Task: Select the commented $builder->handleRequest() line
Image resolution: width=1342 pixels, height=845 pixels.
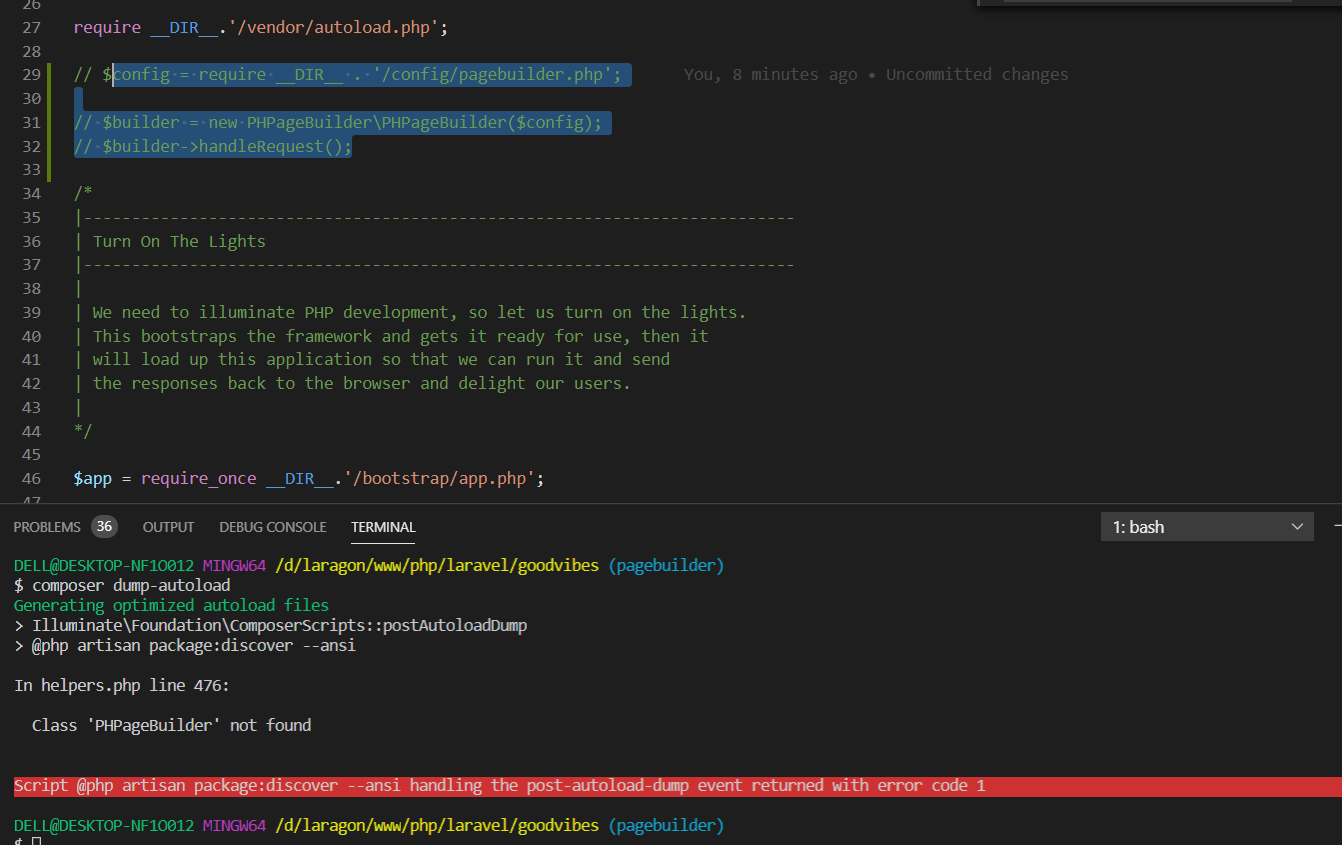Action: (x=212, y=146)
